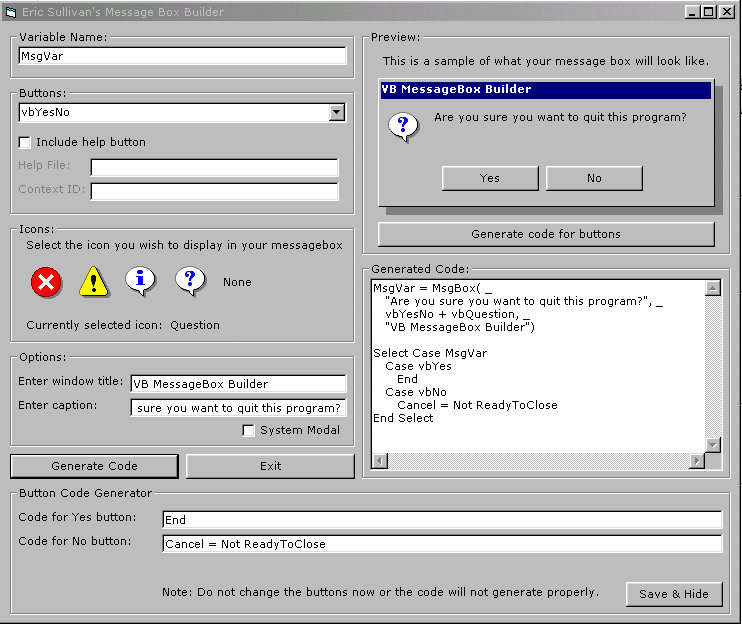Enable the Include help button checkbox
The height and width of the screenshot is (624, 742).
click(x=25, y=142)
